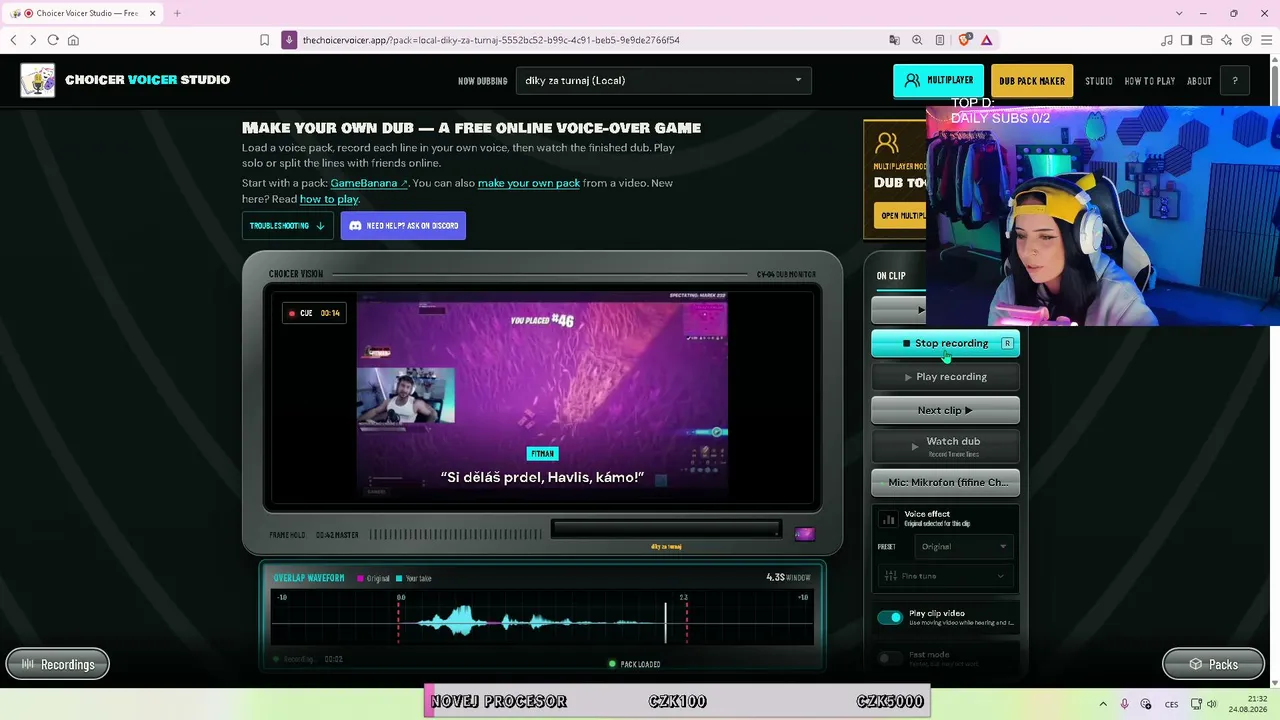Show hidden system tray icons
Viewport: 1280px width, 720px height.
[x=1103, y=704]
